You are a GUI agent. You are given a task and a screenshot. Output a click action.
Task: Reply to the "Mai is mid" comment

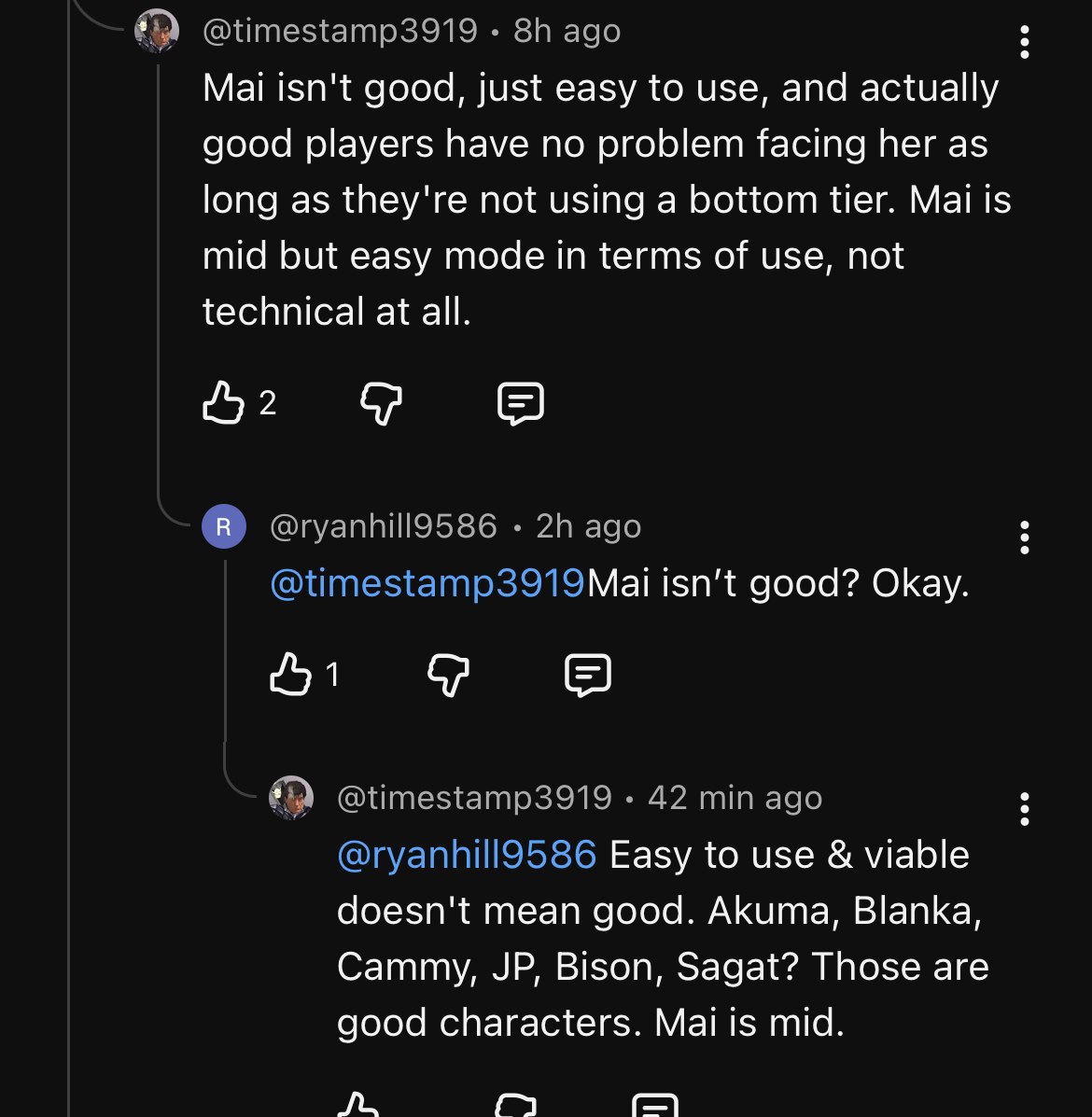click(x=655, y=1106)
